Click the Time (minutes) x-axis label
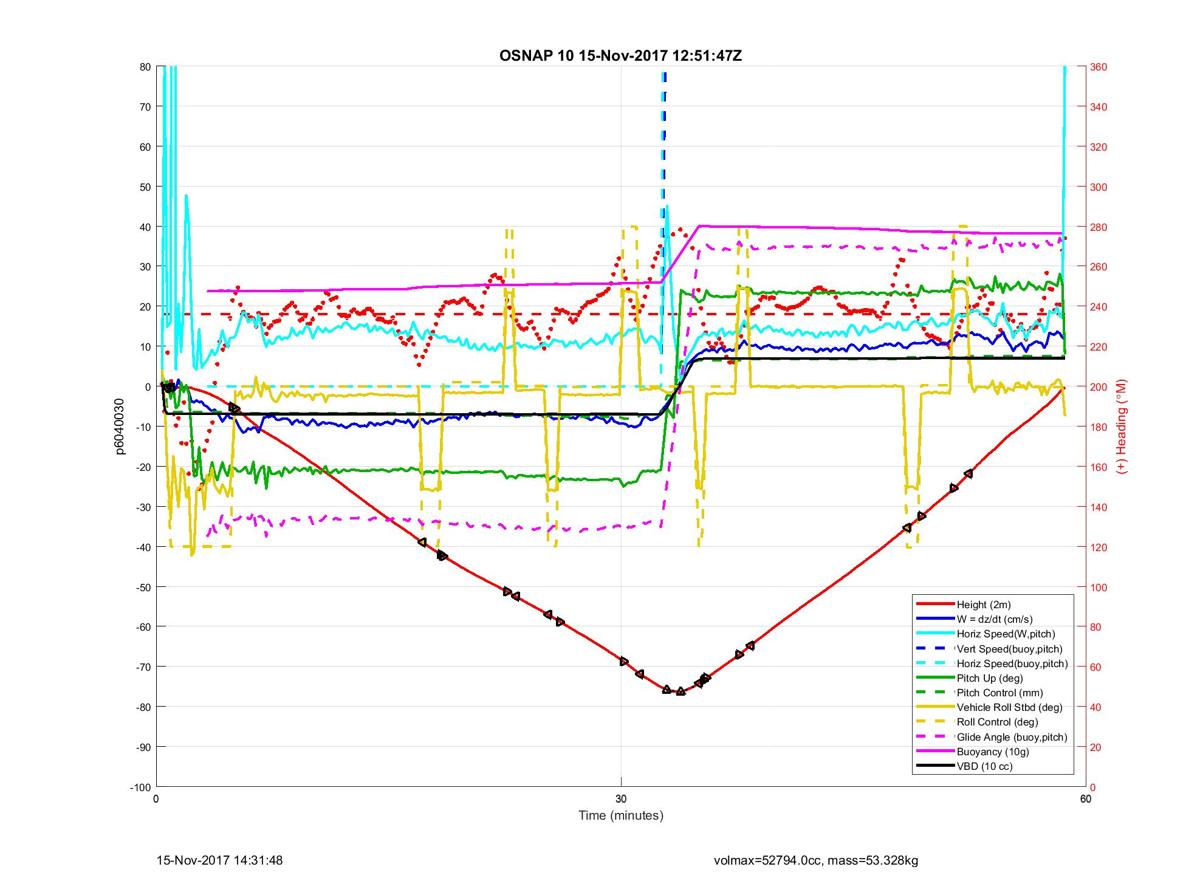The width and height of the screenshot is (1200, 885). click(620, 816)
